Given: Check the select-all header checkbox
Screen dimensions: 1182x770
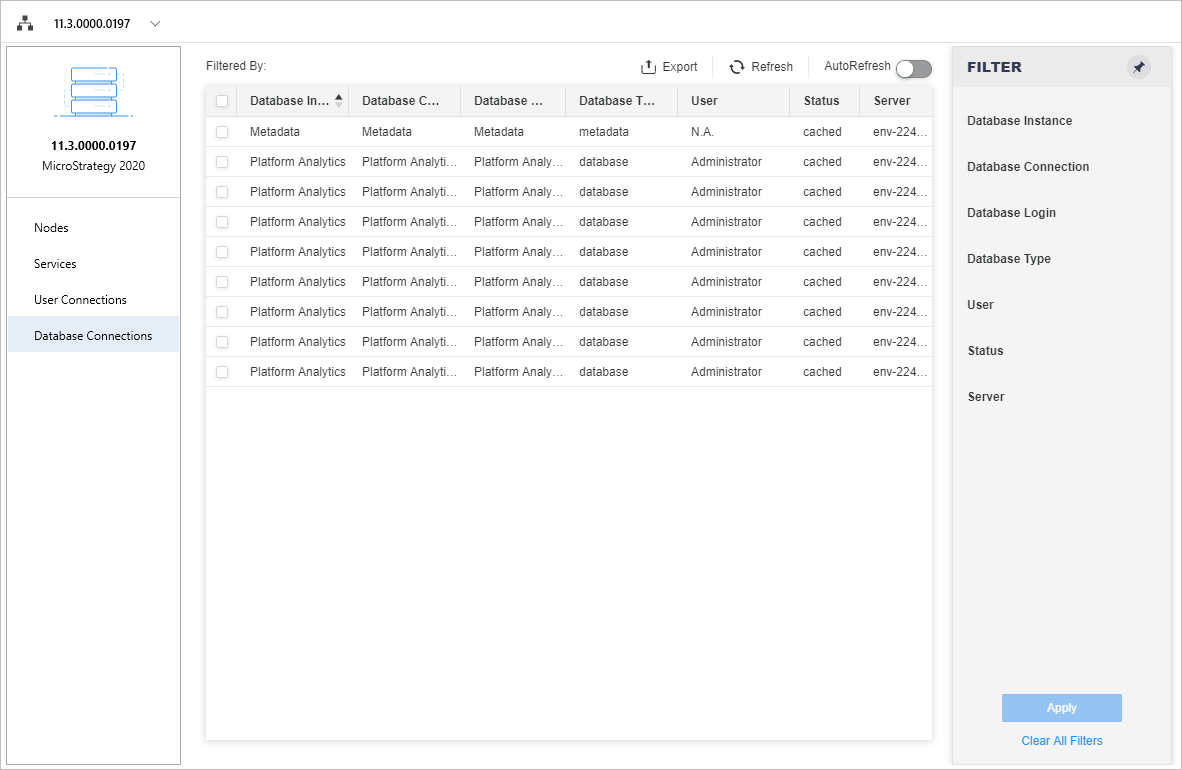Looking at the screenshot, I should (222, 101).
